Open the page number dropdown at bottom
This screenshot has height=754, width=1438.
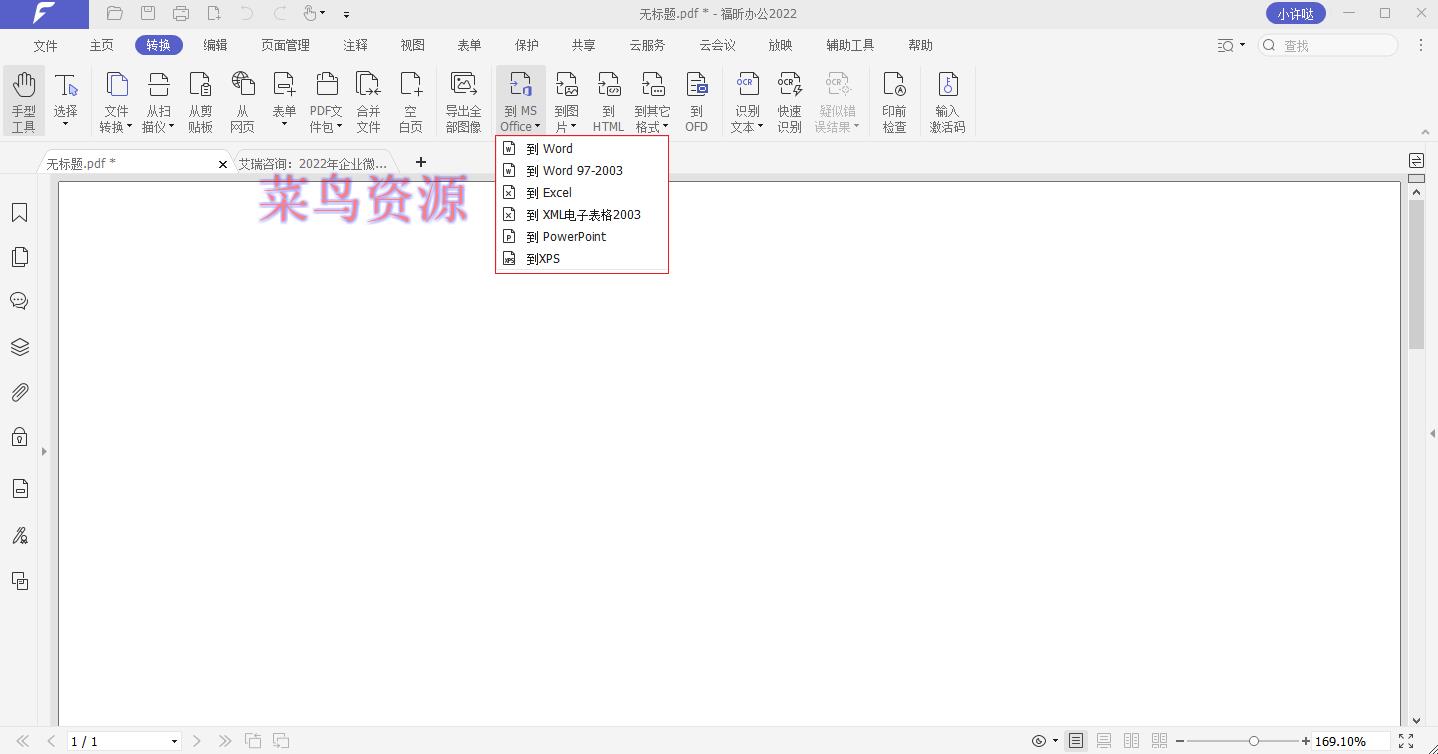click(x=174, y=741)
